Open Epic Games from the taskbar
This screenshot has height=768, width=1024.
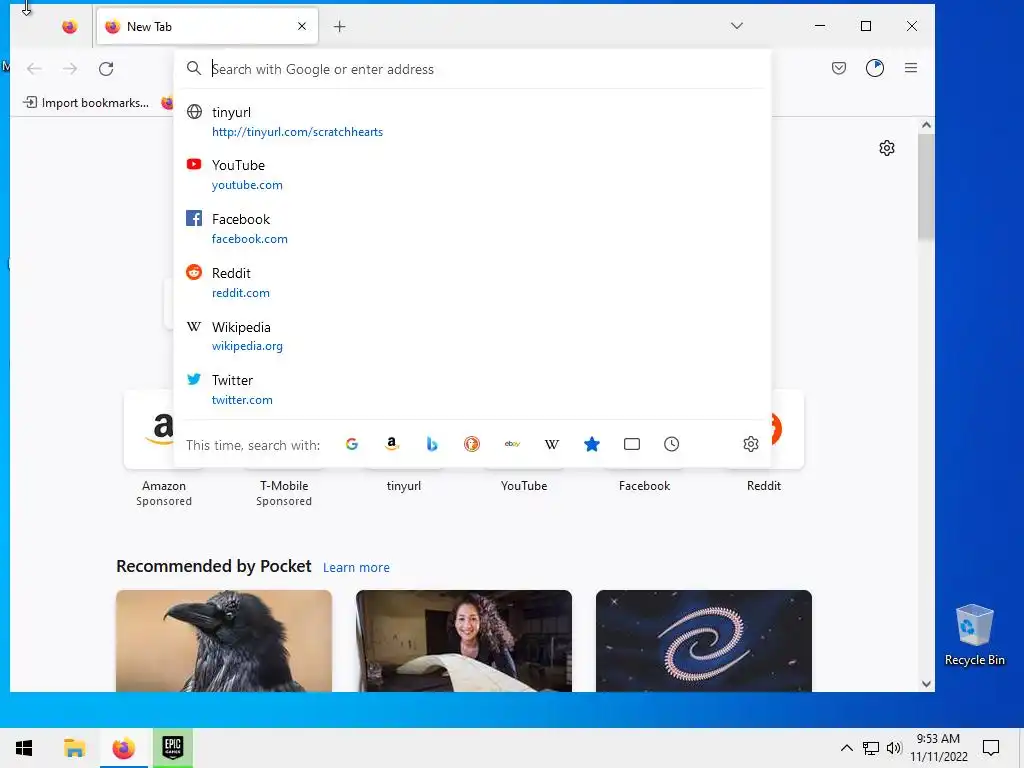173,748
